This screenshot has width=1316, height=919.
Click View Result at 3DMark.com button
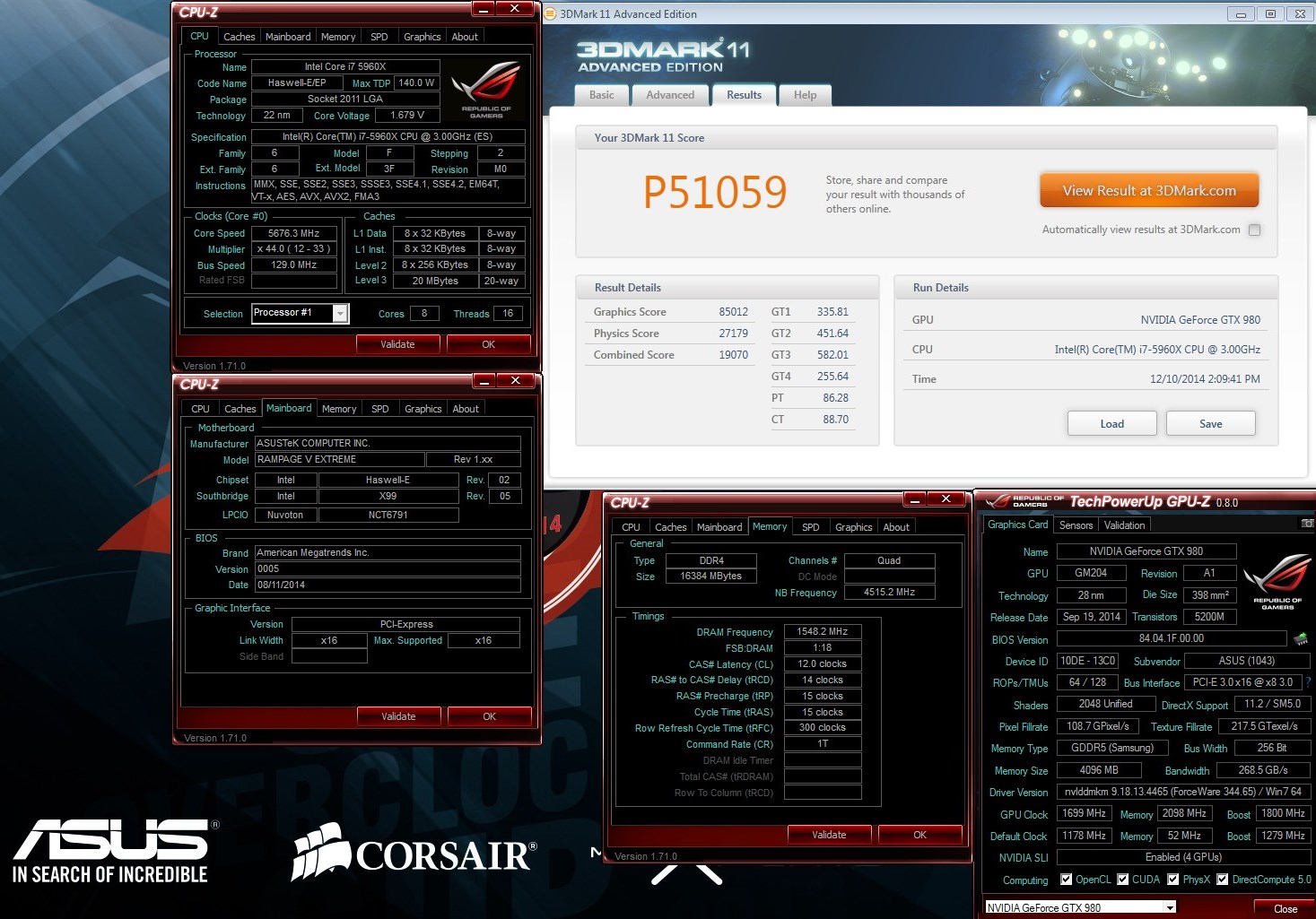[x=1149, y=191]
